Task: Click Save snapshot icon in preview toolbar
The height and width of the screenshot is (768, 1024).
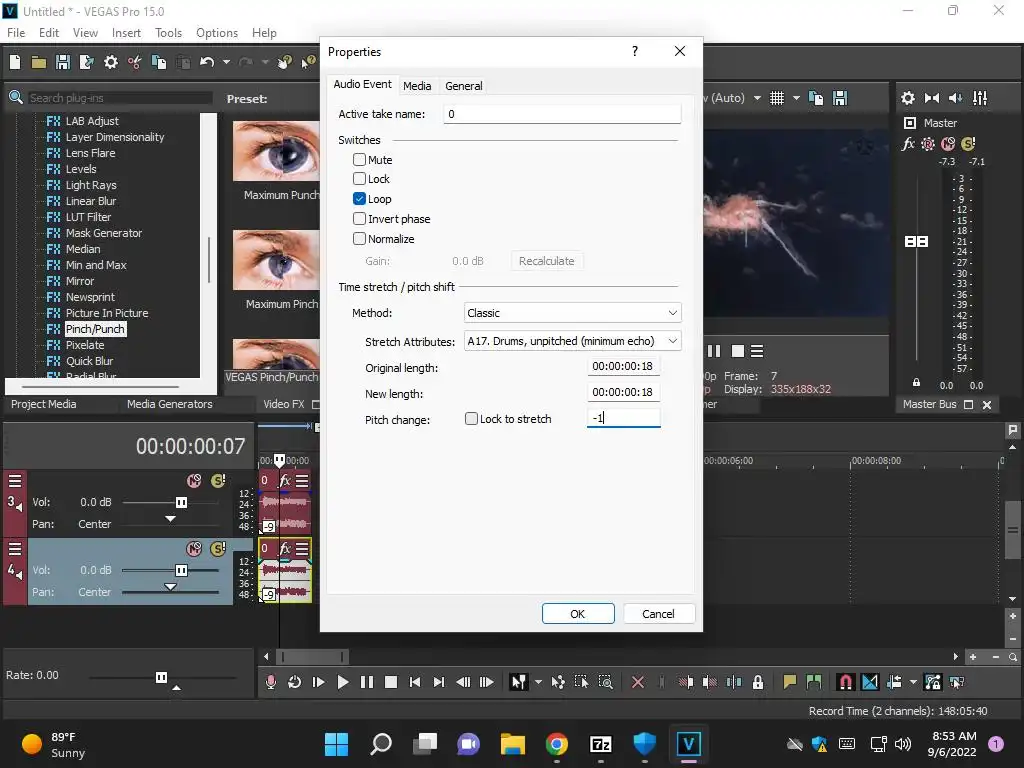Action: [x=840, y=98]
